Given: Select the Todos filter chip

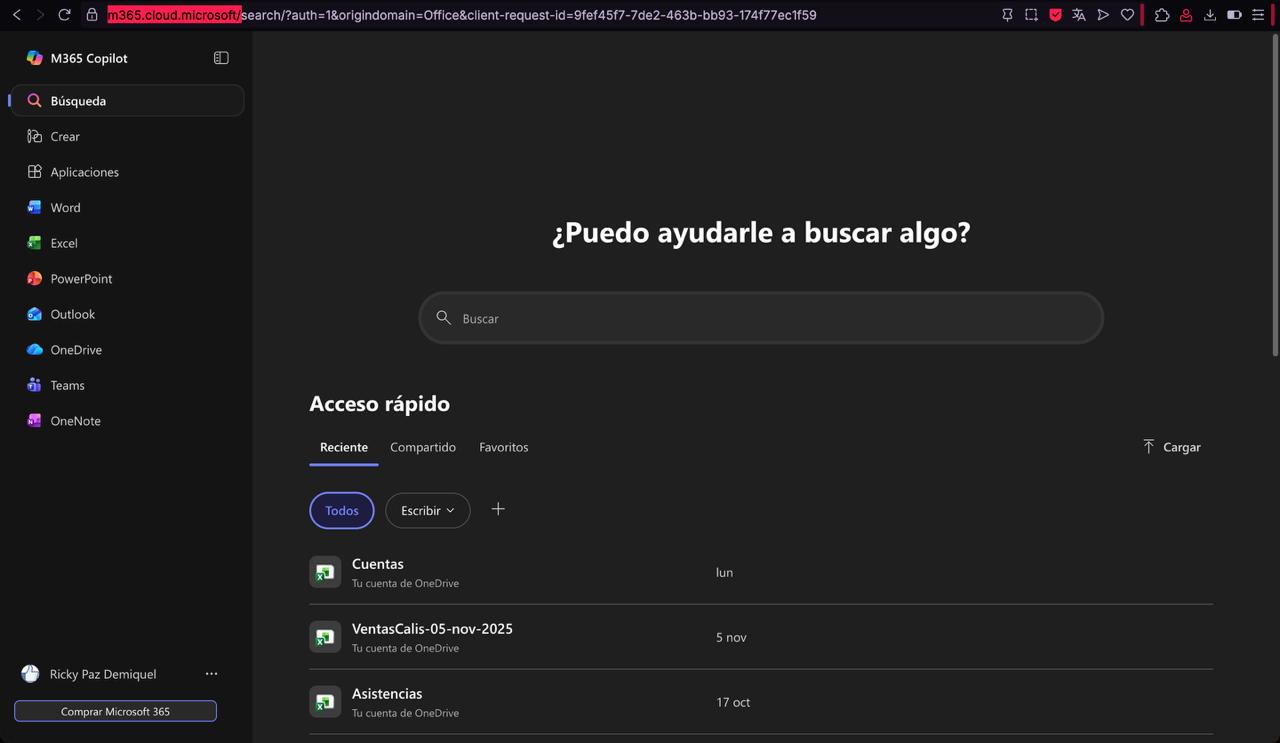Looking at the screenshot, I should (341, 510).
